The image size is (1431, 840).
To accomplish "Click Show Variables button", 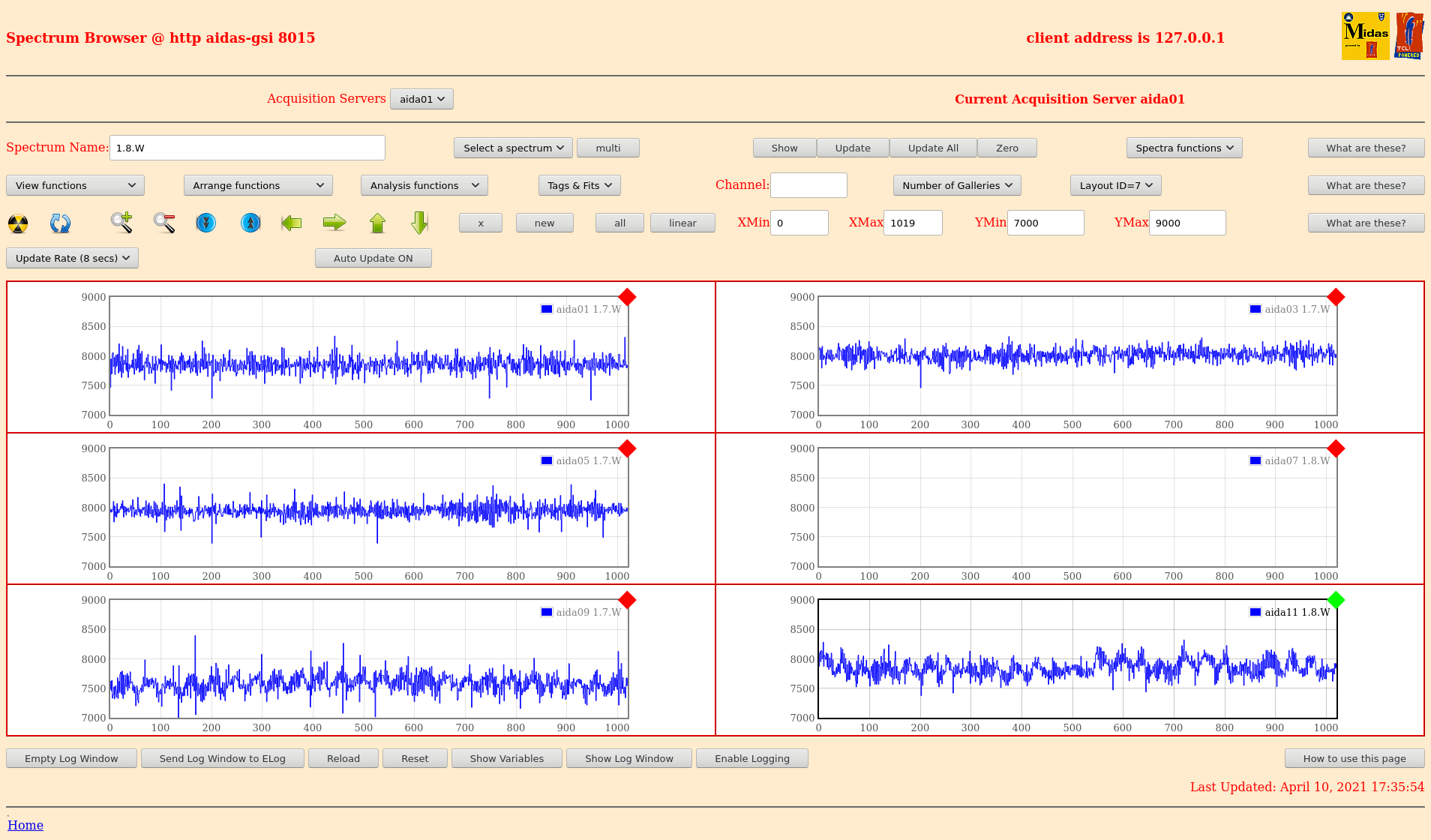I will 507,758.
